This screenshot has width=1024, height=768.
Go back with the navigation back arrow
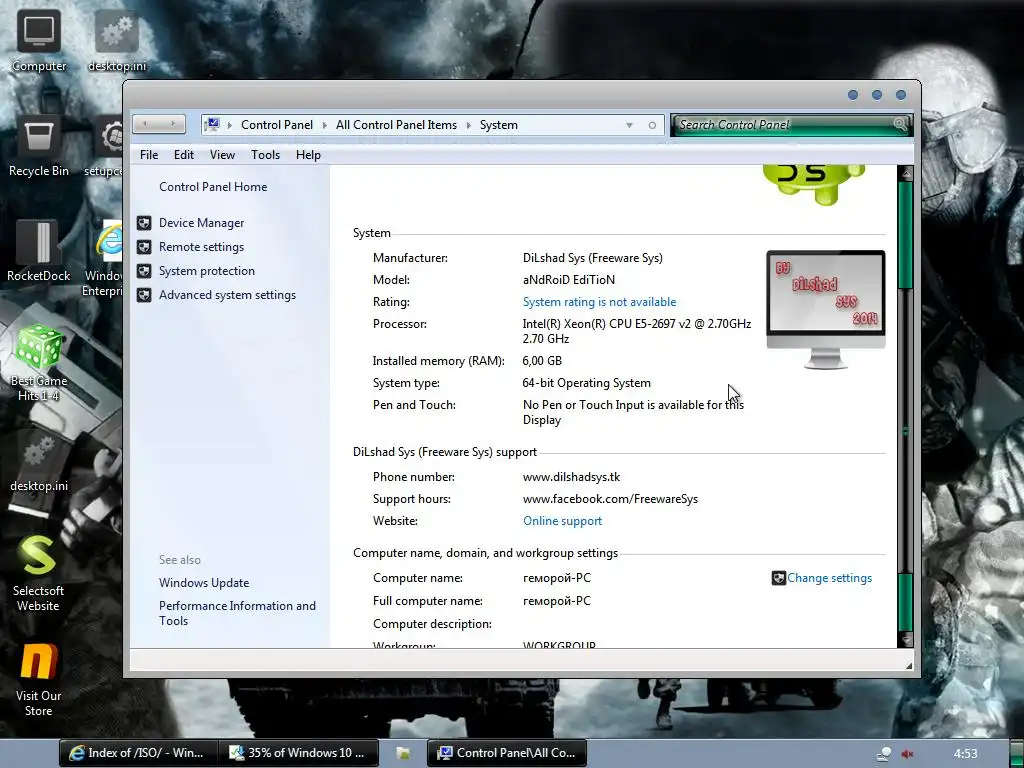pyautogui.click(x=145, y=124)
